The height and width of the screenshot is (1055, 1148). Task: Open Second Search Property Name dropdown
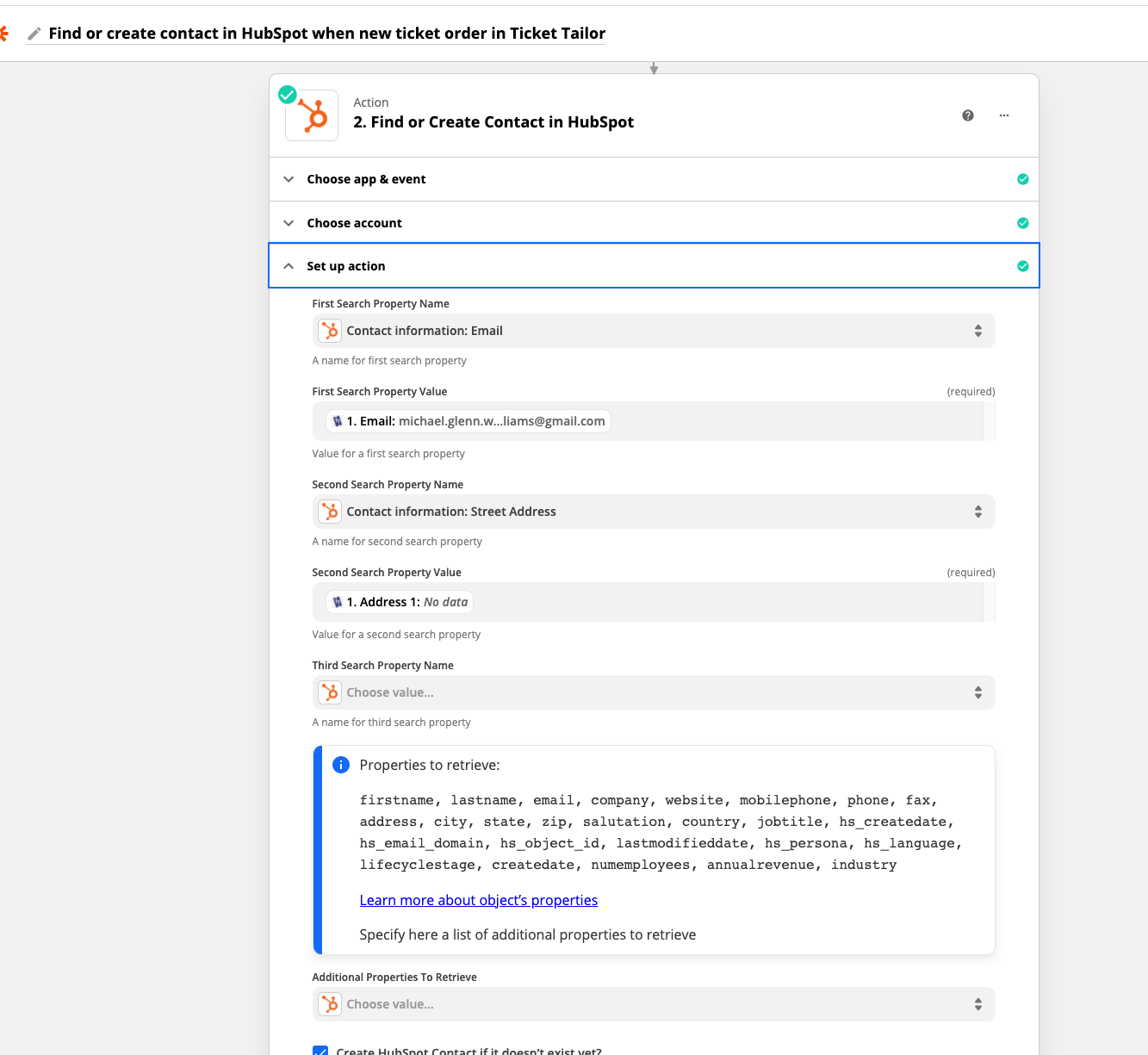[x=654, y=512]
